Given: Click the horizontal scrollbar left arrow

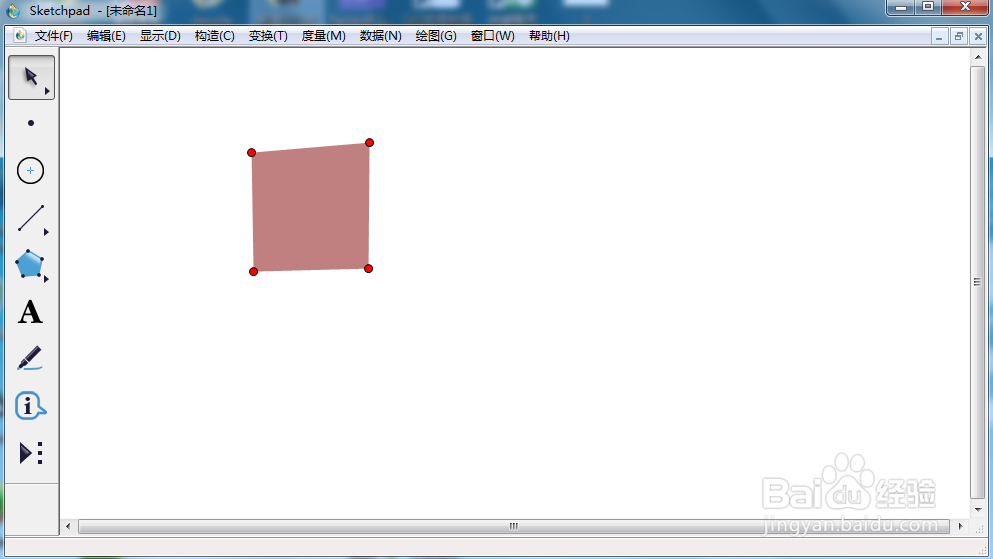Looking at the screenshot, I should click(68, 526).
